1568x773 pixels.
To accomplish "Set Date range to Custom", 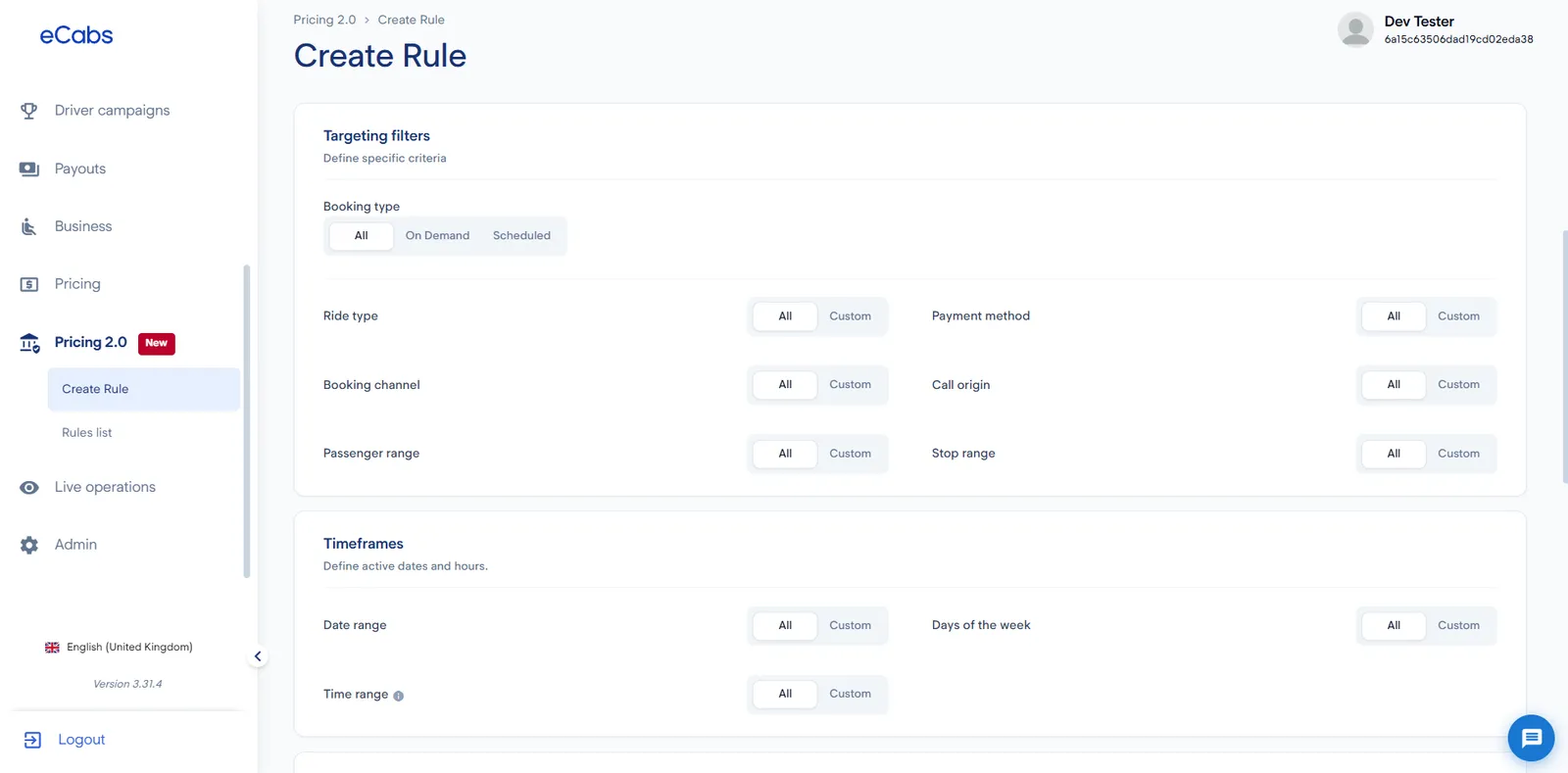I will [x=850, y=625].
